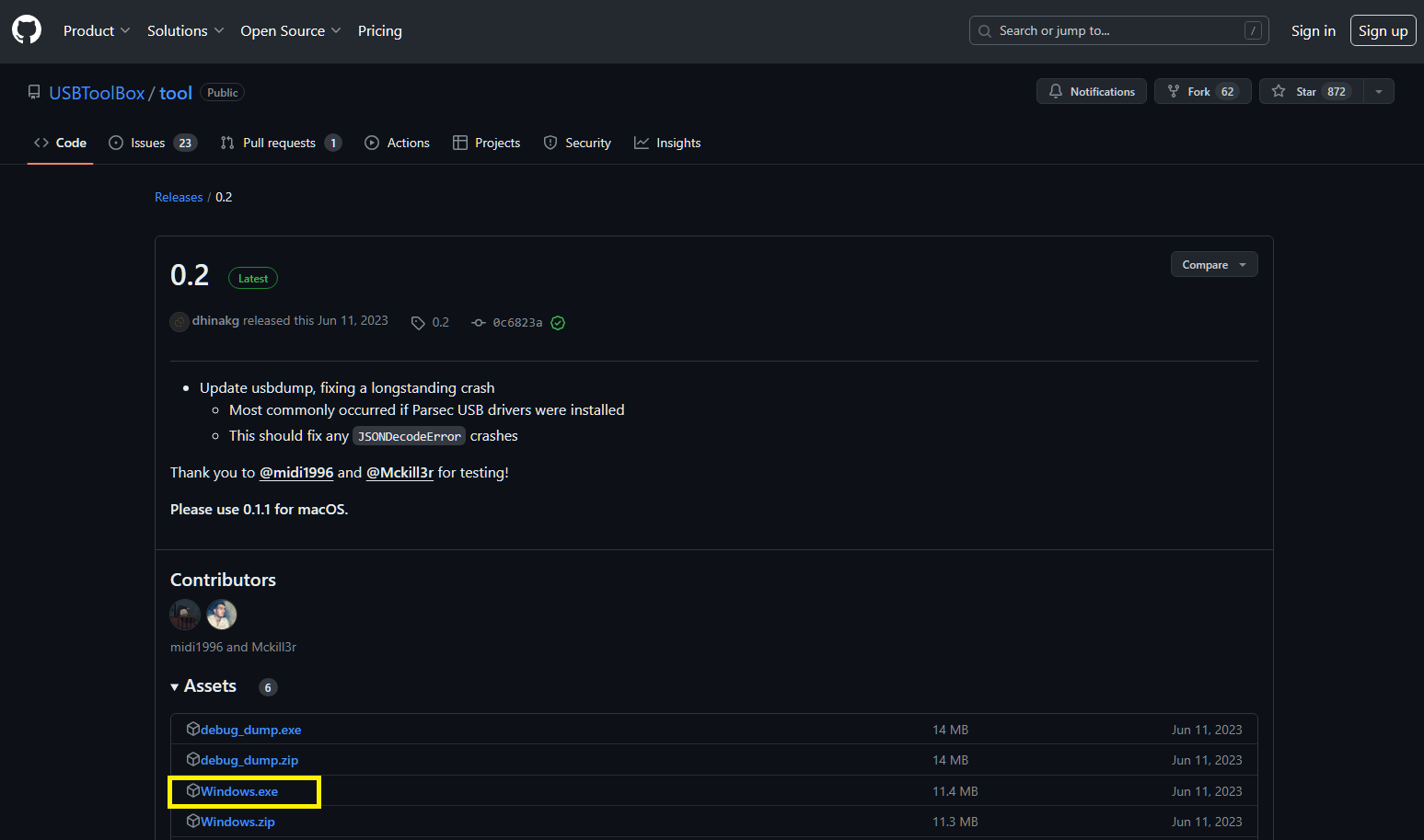The image size is (1424, 840).
Task: View the Security tab
Action: click(577, 143)
